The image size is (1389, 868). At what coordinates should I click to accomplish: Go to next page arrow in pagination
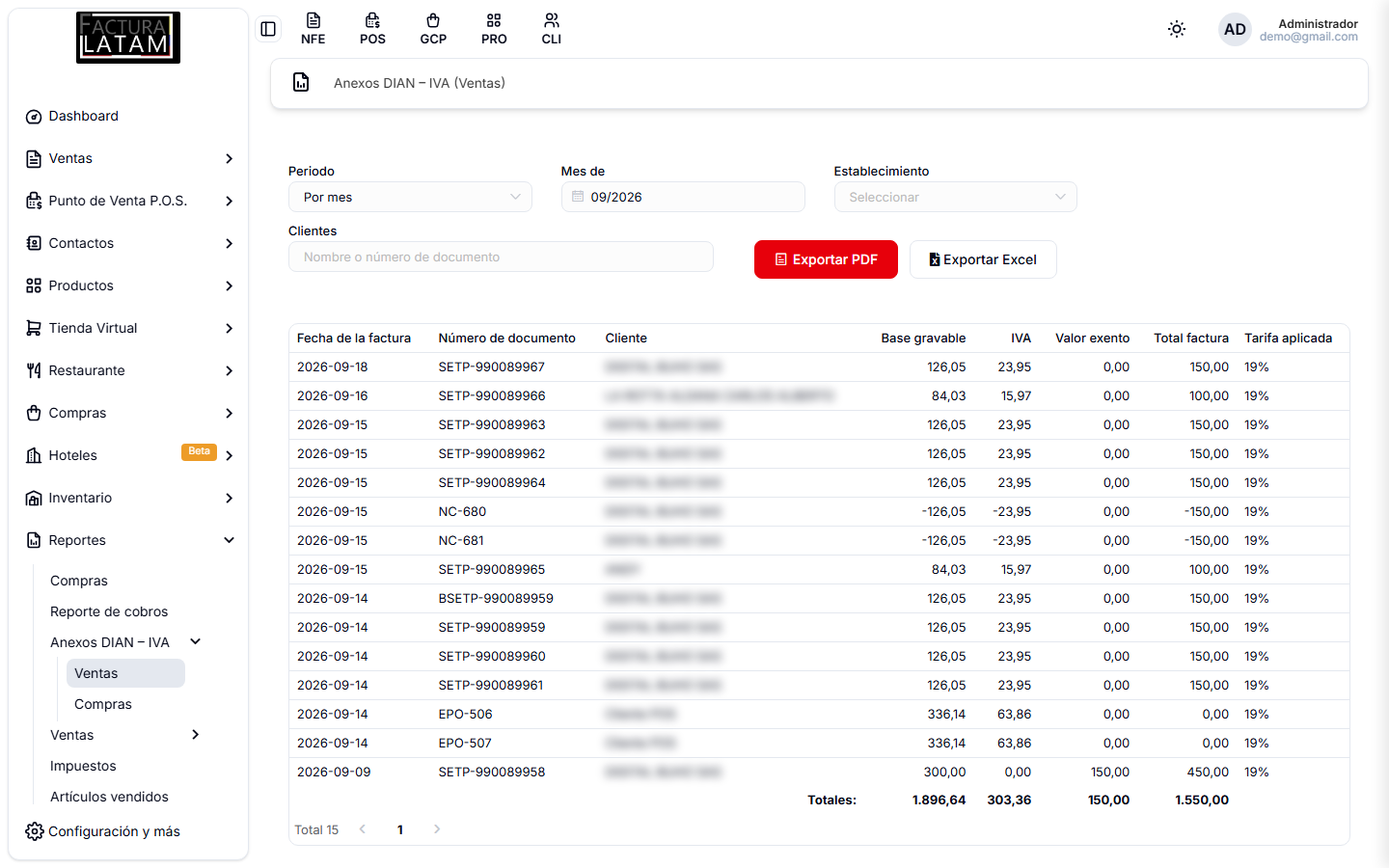[x=437, y=829]
